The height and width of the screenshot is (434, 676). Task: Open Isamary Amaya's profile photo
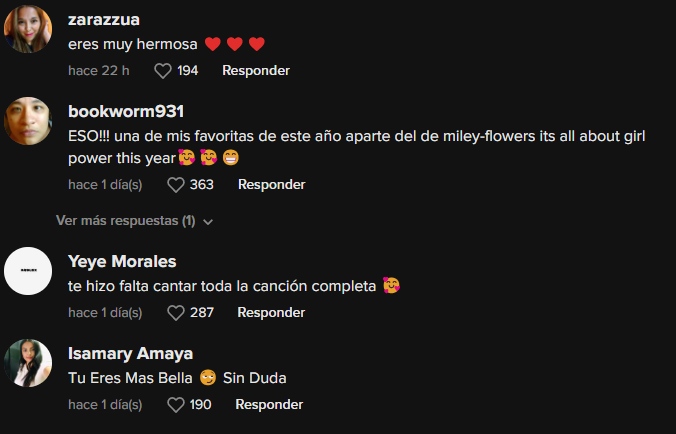[x=28, y=363]
